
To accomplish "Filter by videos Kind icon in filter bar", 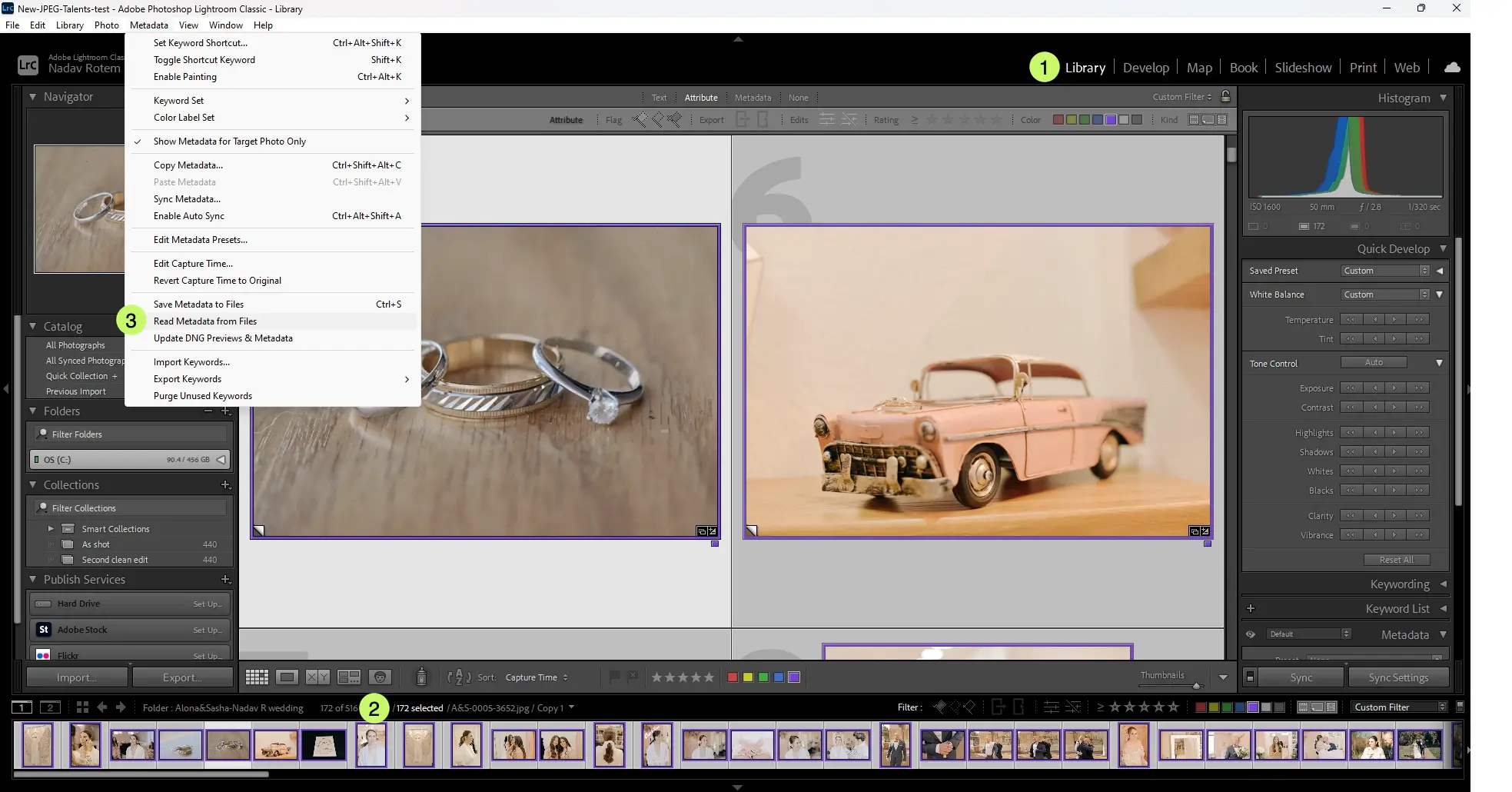I will (1222, 120).
